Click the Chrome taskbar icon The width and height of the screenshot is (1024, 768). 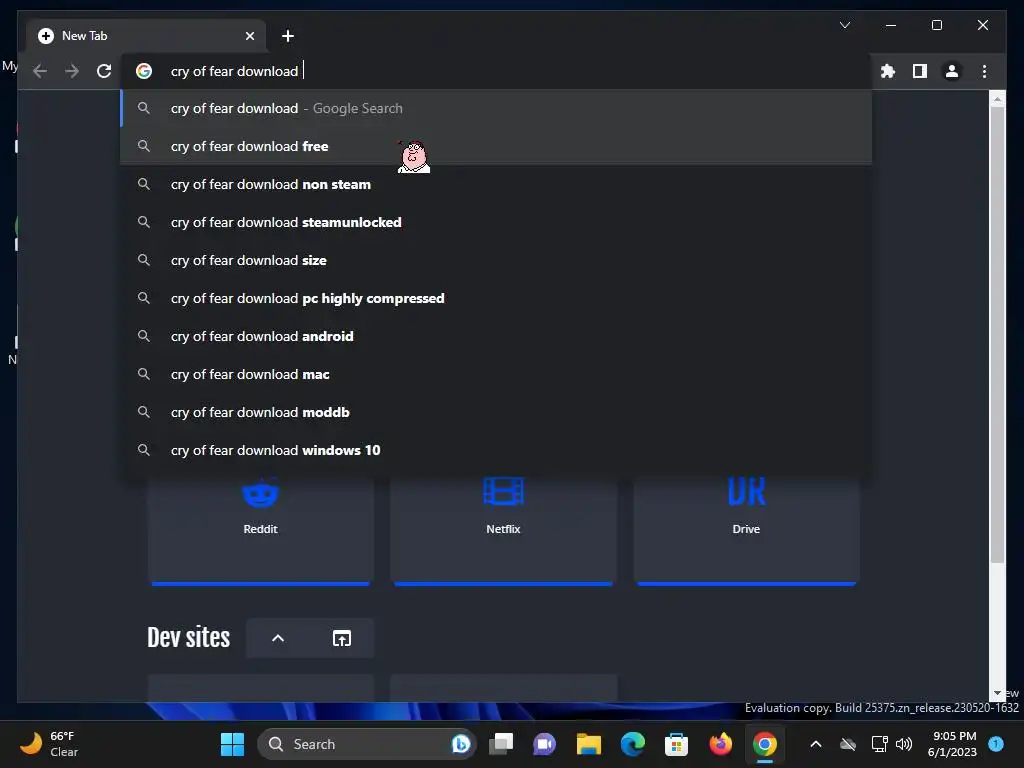[764, 744]
